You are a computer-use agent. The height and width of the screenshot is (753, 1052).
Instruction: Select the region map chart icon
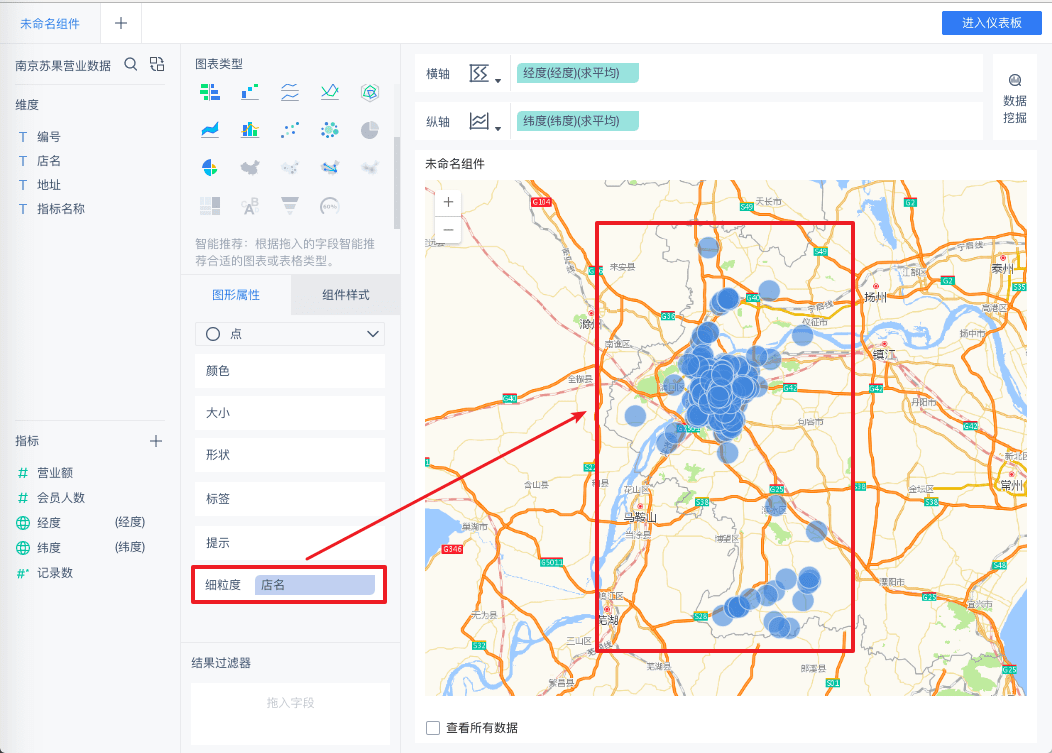(x=250, y=167)
